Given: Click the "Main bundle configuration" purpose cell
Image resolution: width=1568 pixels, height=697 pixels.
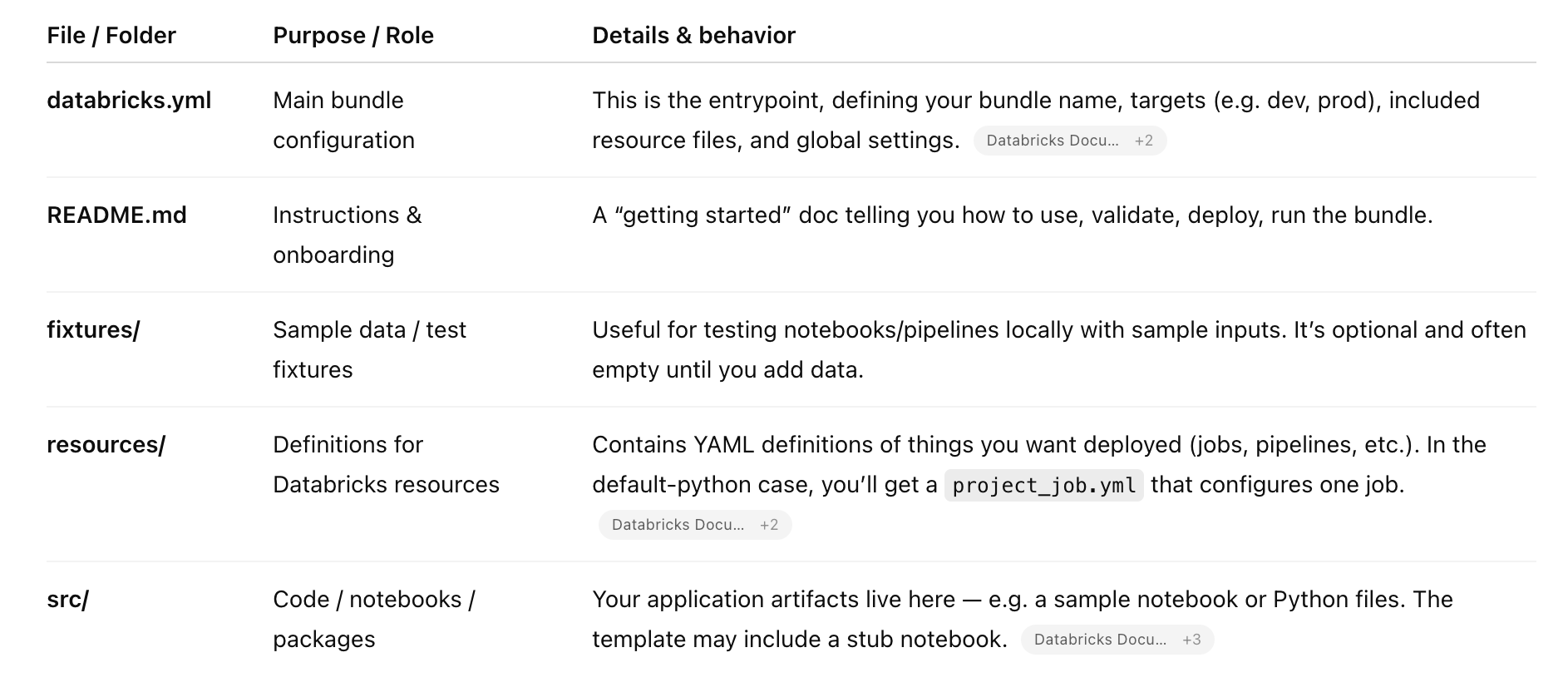Looking at the screenshot, I should point(343,120).
